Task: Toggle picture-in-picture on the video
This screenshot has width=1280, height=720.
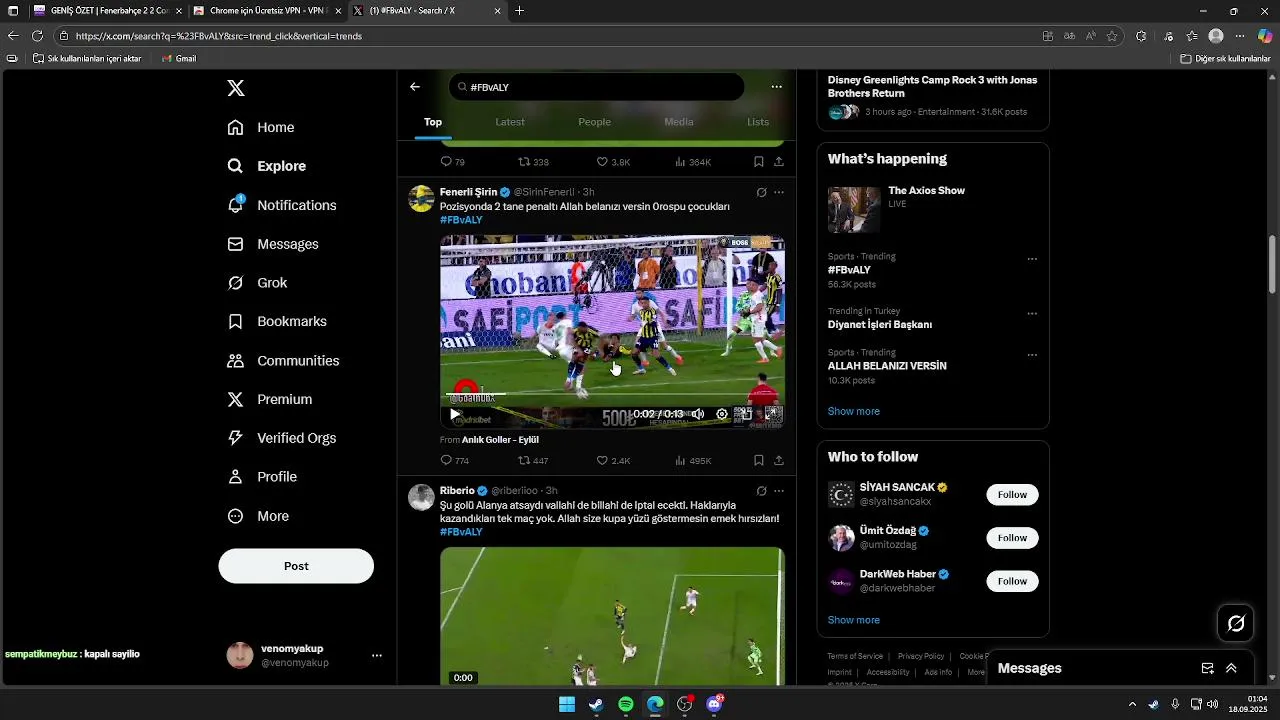Action: (746, 414)
